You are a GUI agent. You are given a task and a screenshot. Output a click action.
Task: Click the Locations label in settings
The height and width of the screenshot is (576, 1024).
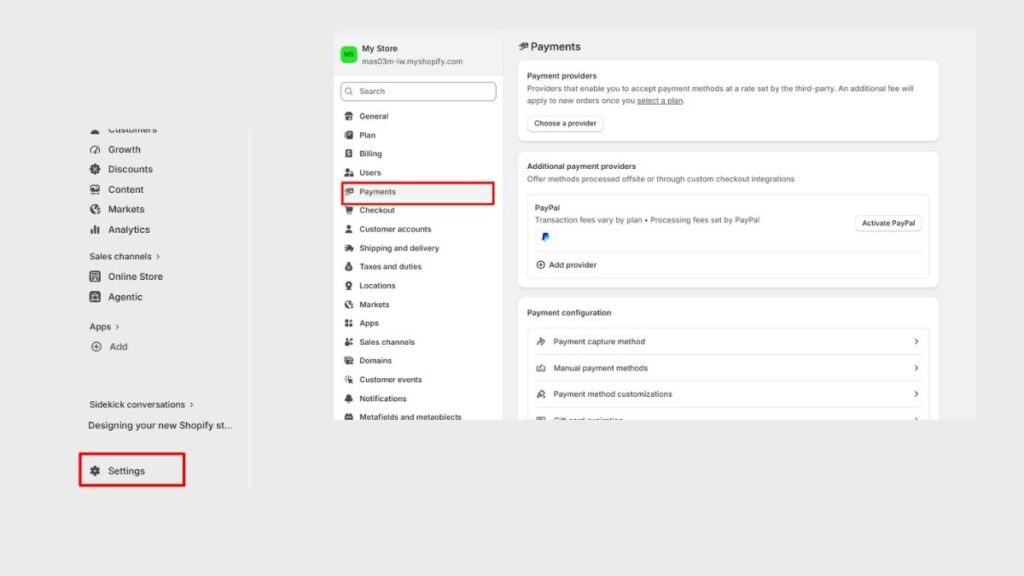point(377,285)
